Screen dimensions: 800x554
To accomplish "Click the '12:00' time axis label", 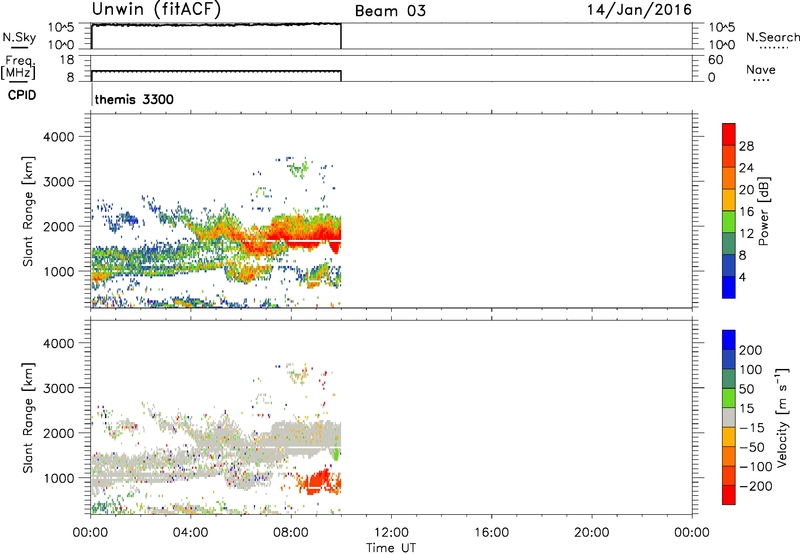I will 391,533.
